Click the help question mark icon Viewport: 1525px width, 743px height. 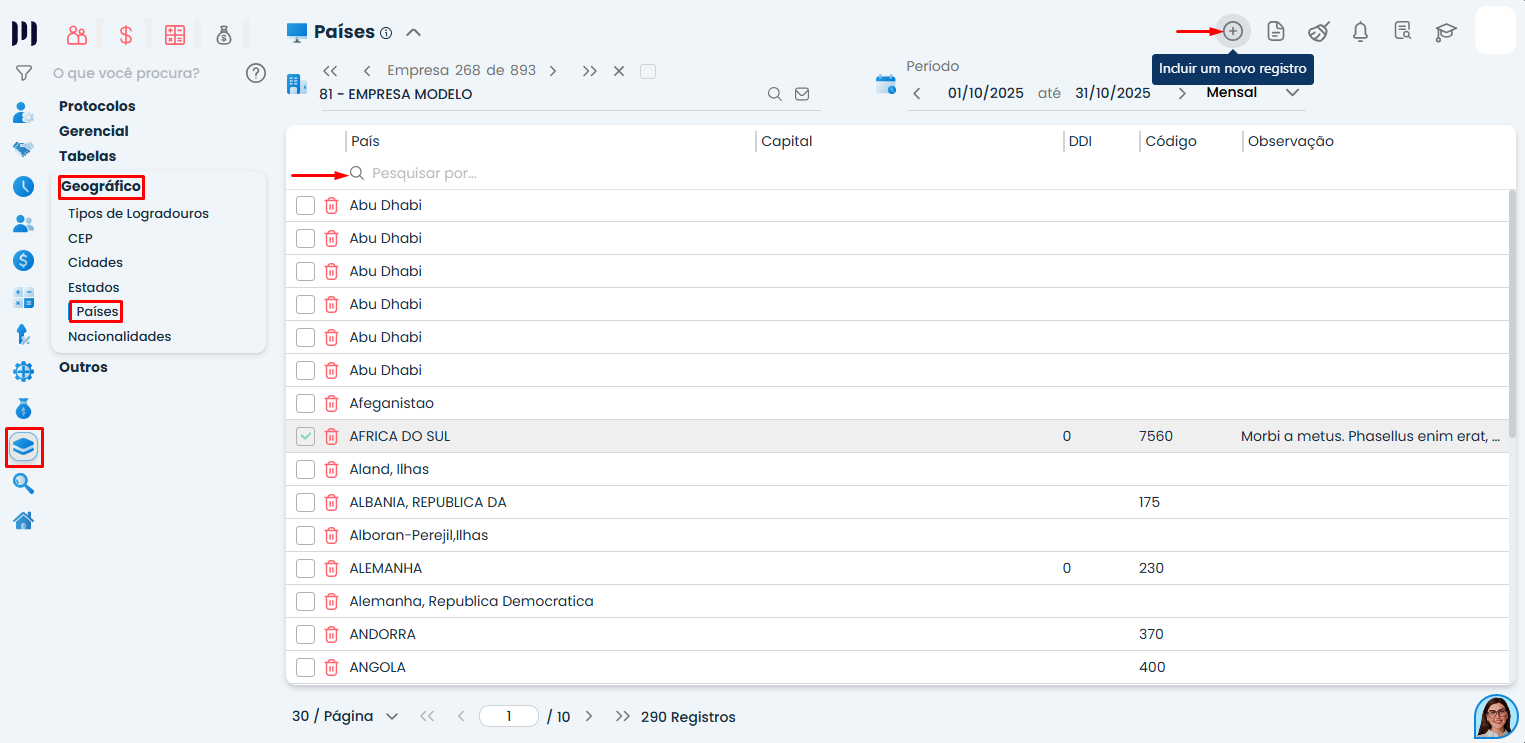256,73
